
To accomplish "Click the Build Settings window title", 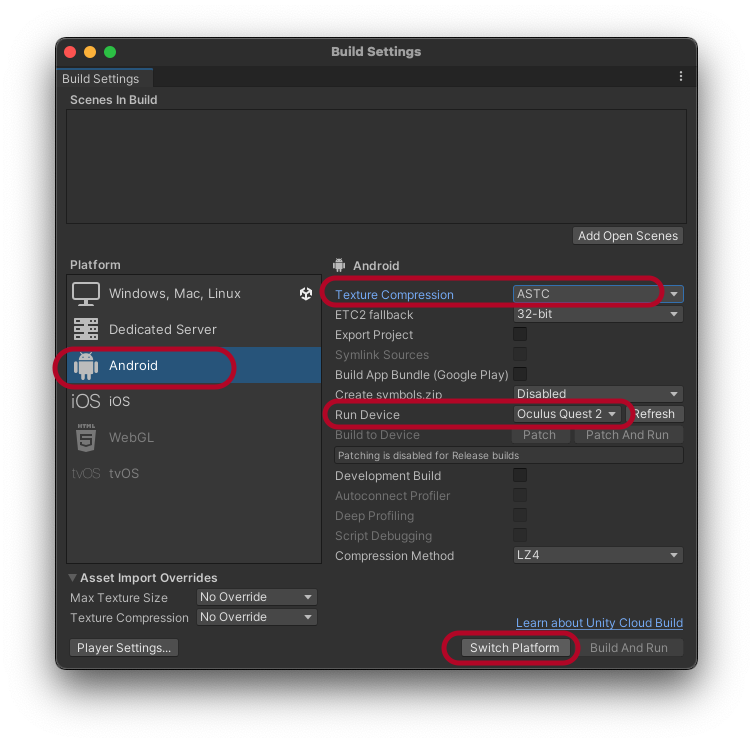I will click(x=376, y=52).
